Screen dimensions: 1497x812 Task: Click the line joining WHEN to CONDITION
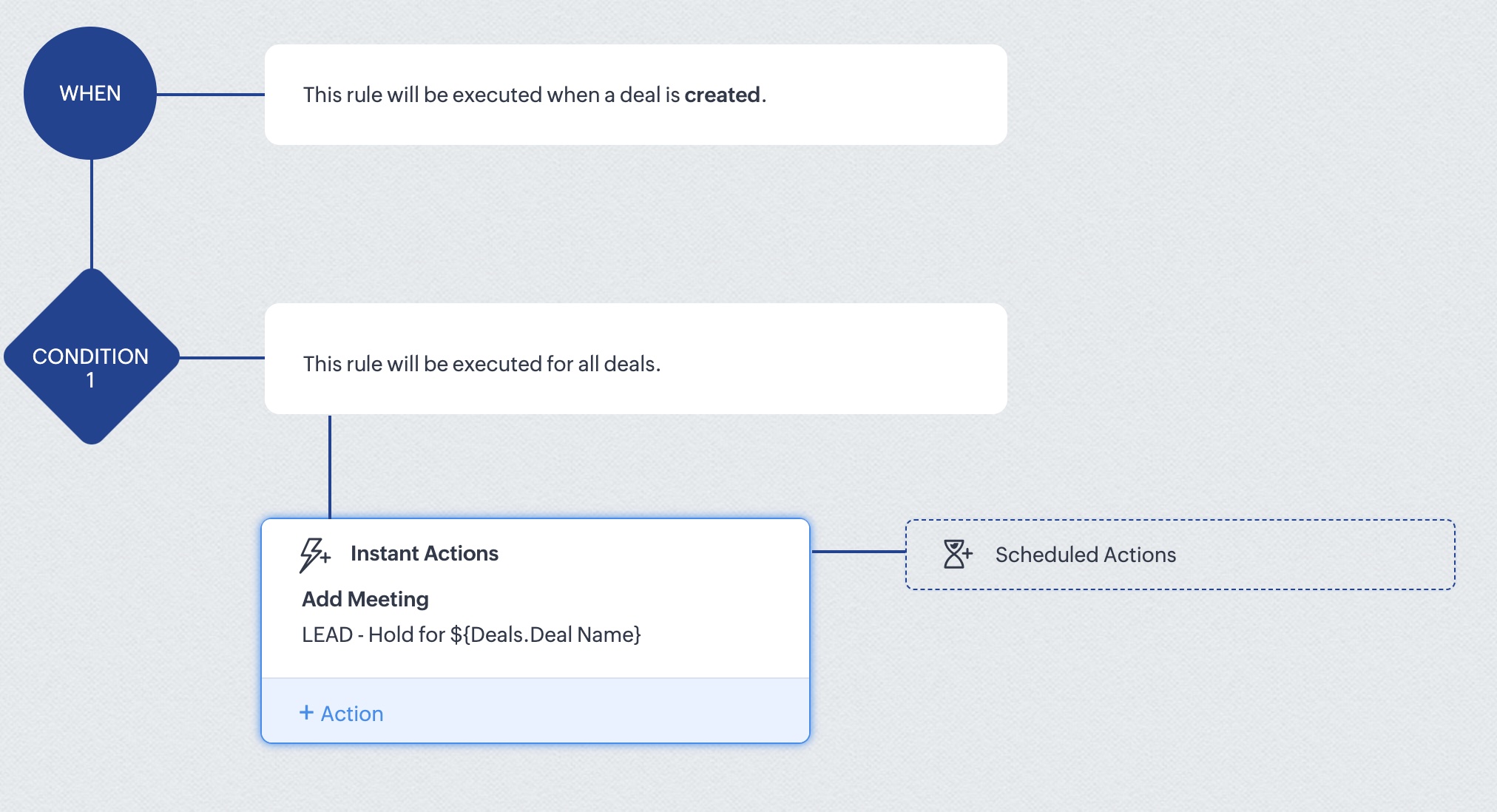(x=92, y=214)
